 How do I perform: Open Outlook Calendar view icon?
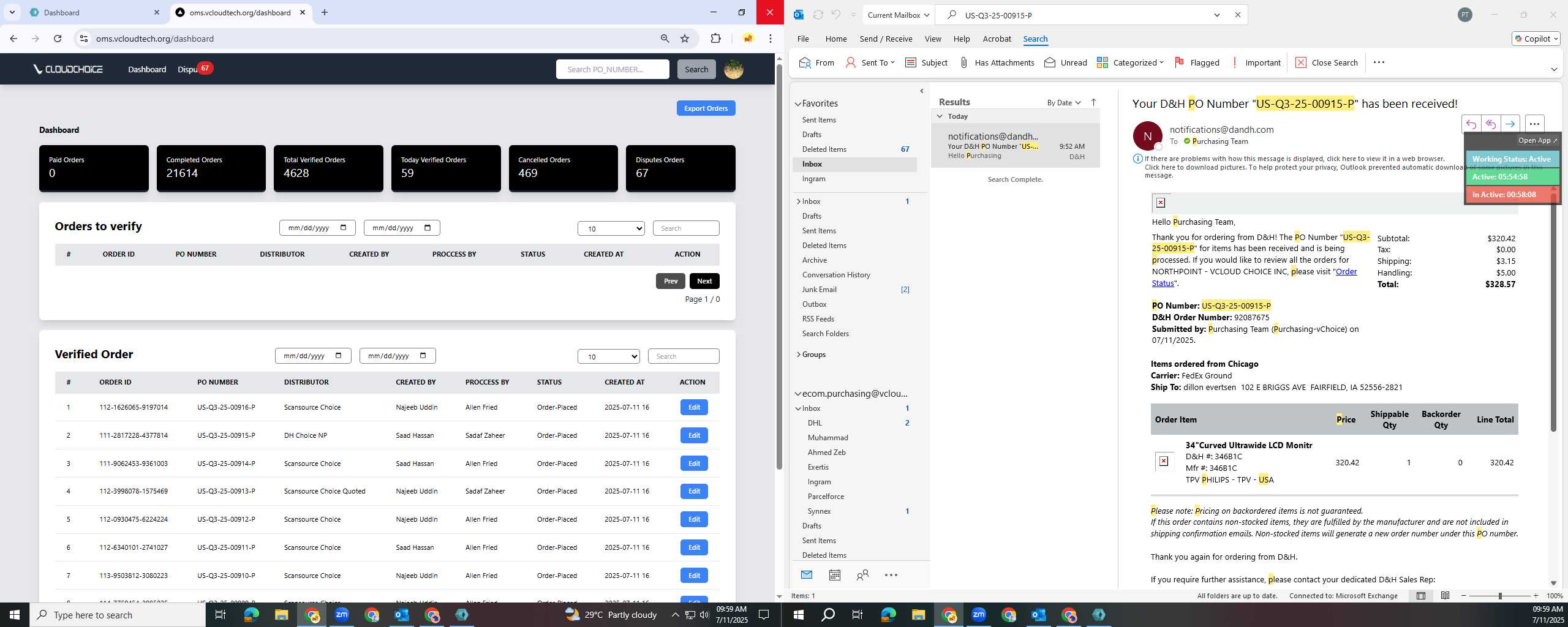834,575
